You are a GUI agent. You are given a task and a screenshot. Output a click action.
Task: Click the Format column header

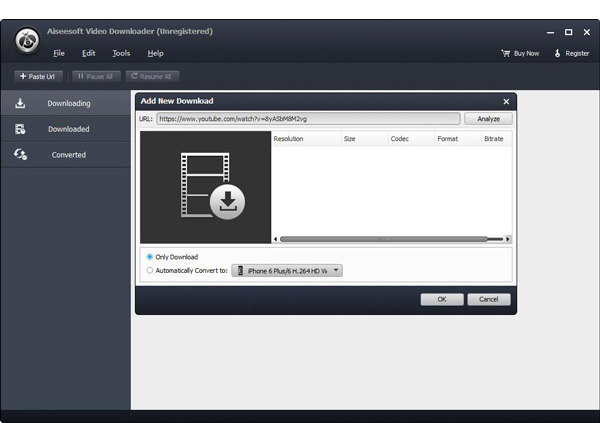click(x=458, y=139)
